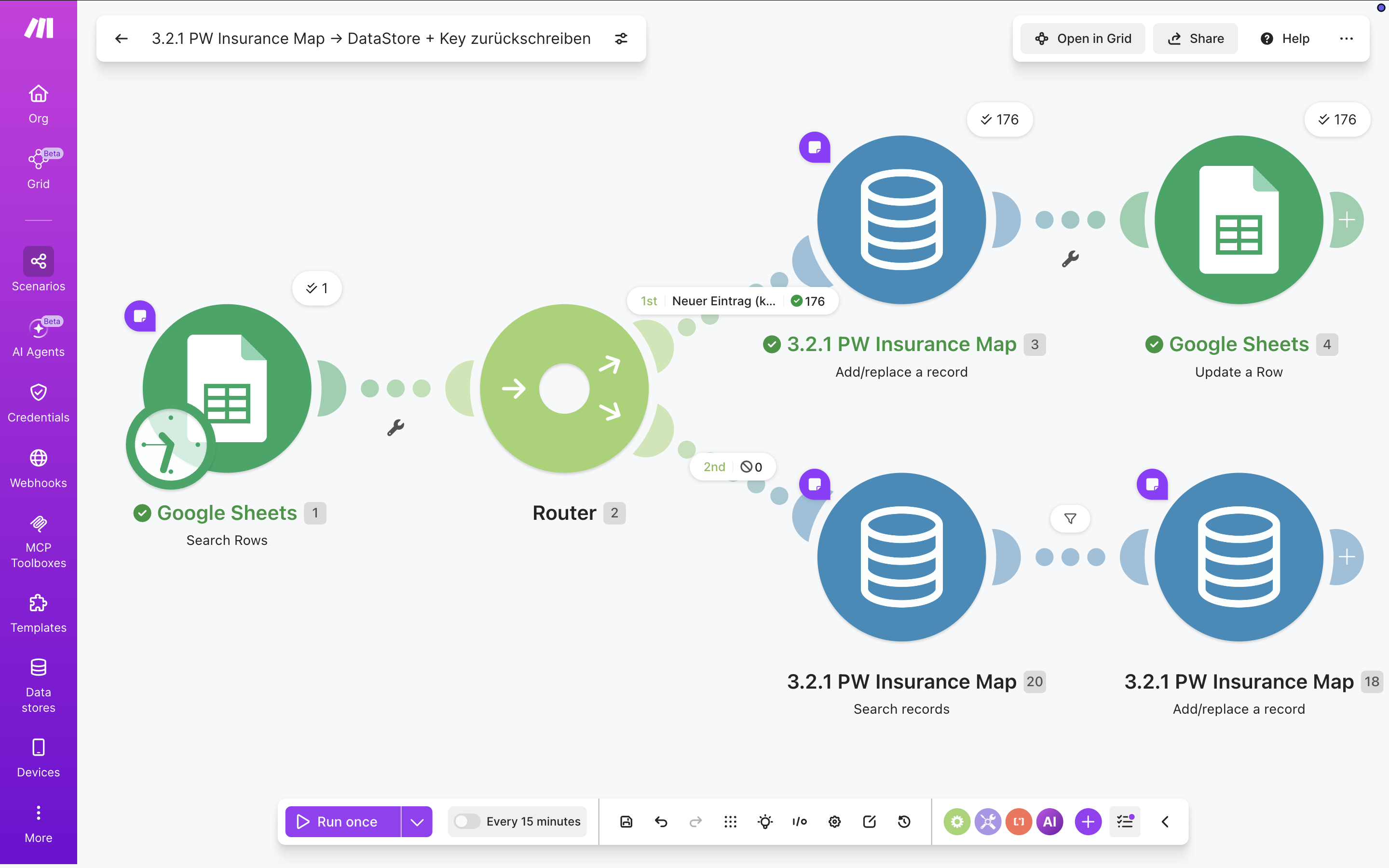Undo the last change
The width and height of the screenshot is (1389, 868).
pos(661,822)
